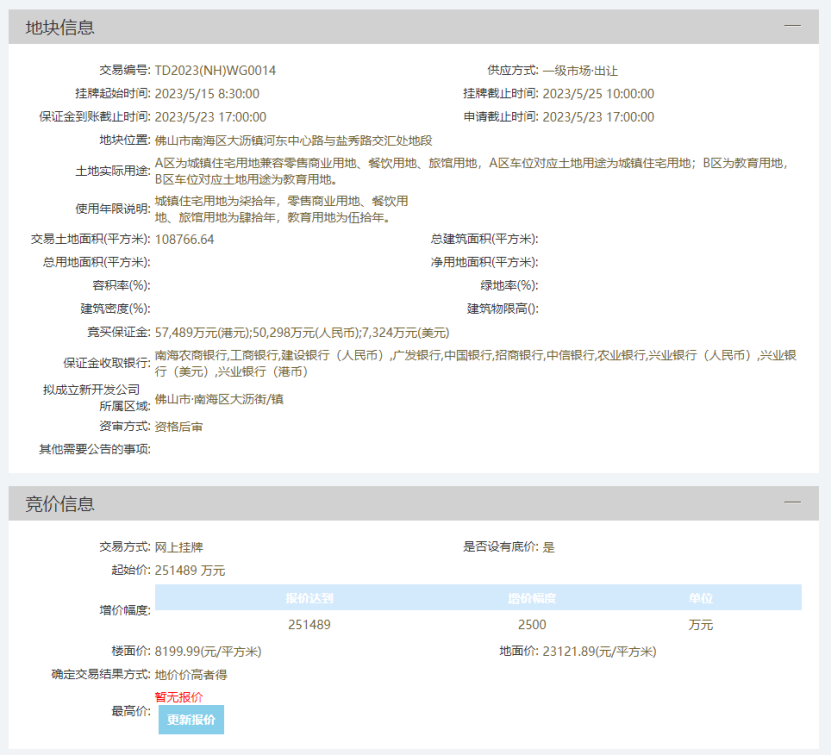Screen dimensions: 831x755
Task: Click the 报价达到 column header
Action: 310,598
